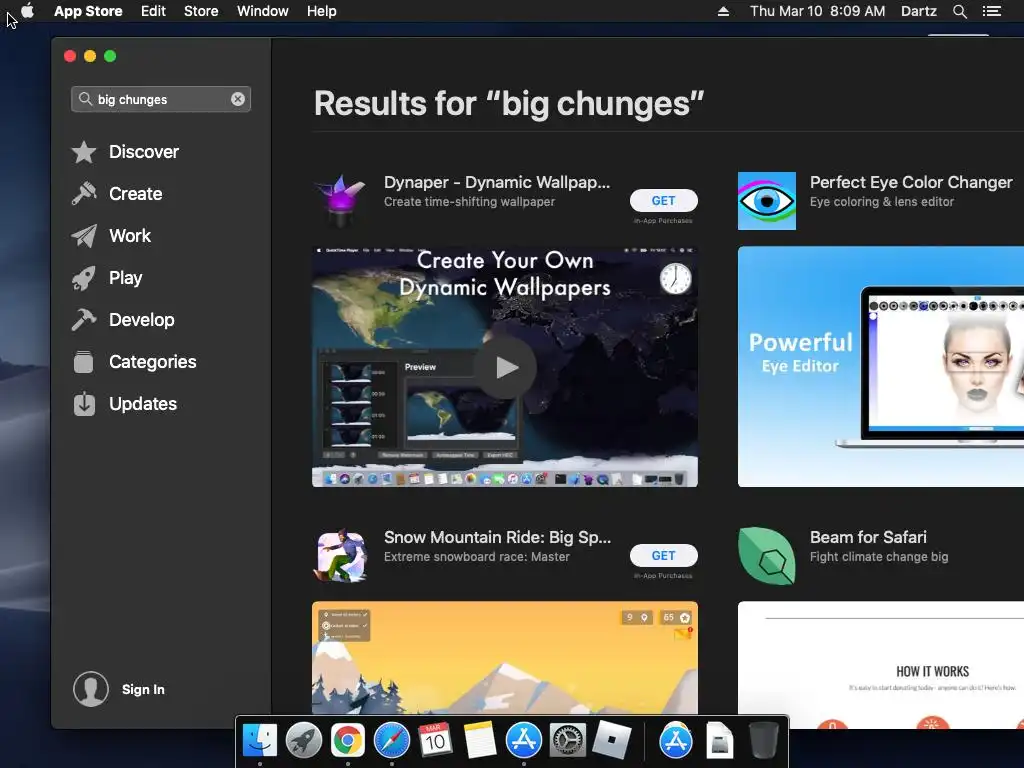Viewport: 1024px width, 768px height.
Task: Clear the search field with the X button
Action: click(238, 99)
